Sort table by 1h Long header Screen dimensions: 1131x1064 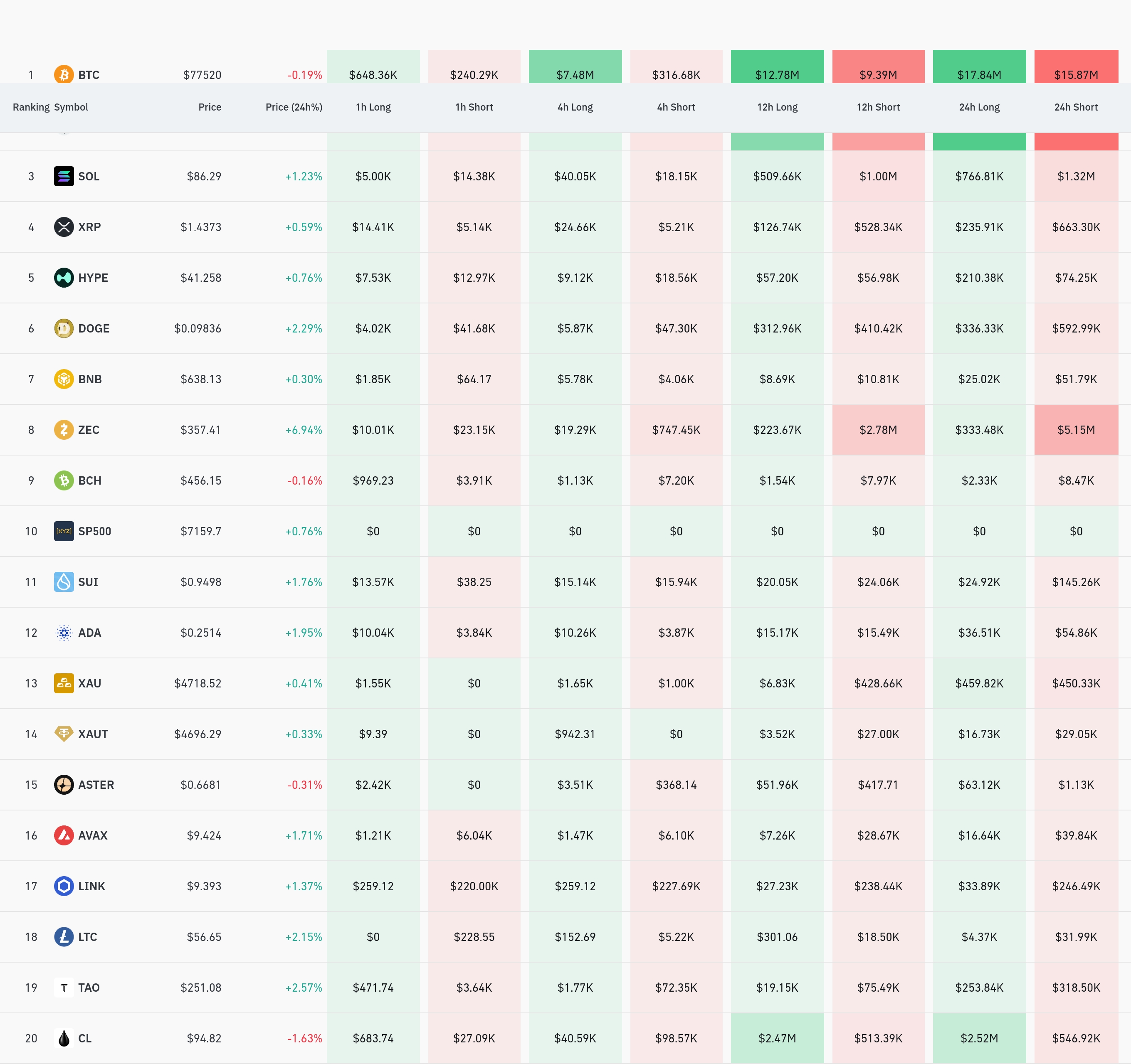pos(373,107)
